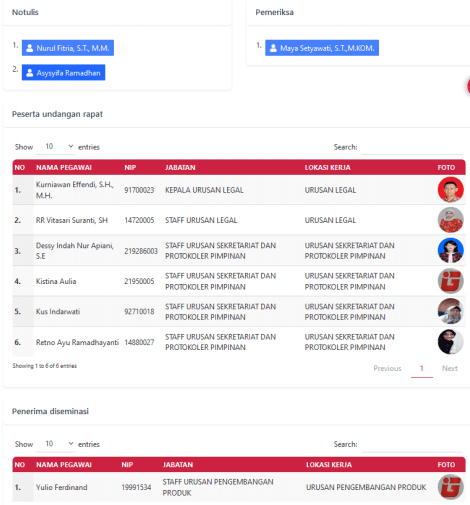The height and width of the screenshot is (505, 470).
Task: Sort Peserta table by NO column
Action: point(20,167)
